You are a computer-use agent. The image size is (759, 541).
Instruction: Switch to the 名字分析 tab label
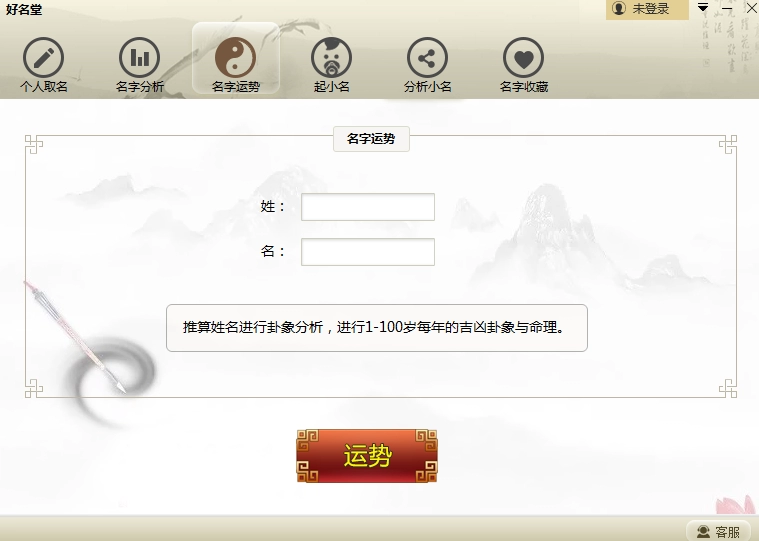click(140, 87)
